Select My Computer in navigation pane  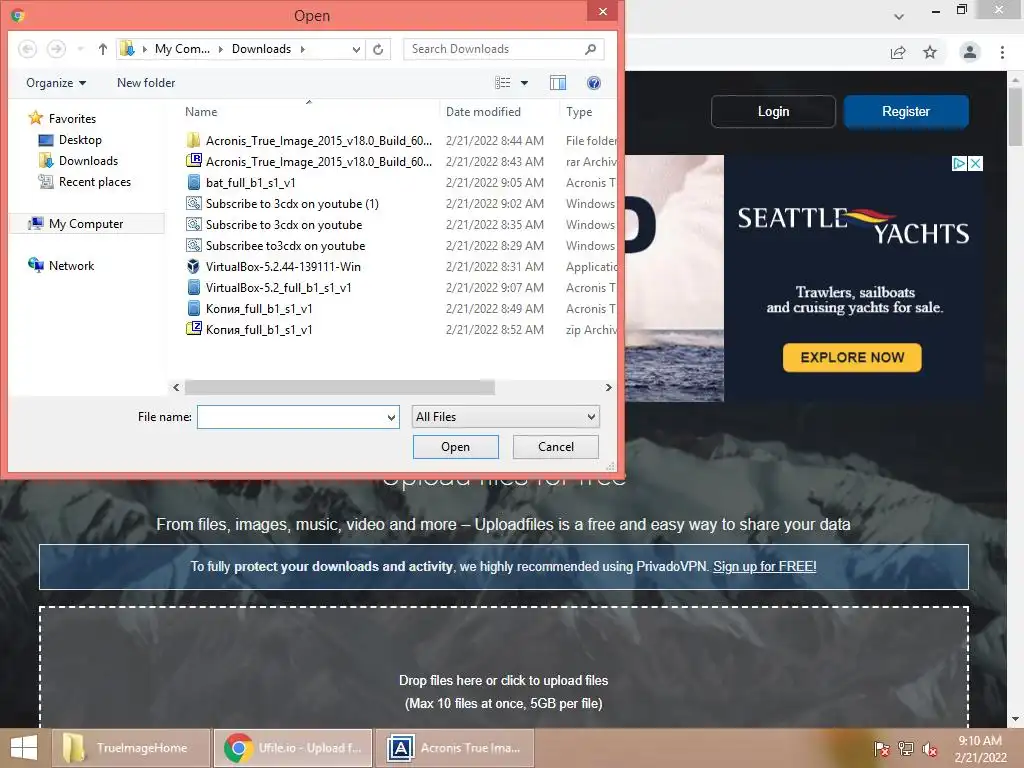pos(88,223)
